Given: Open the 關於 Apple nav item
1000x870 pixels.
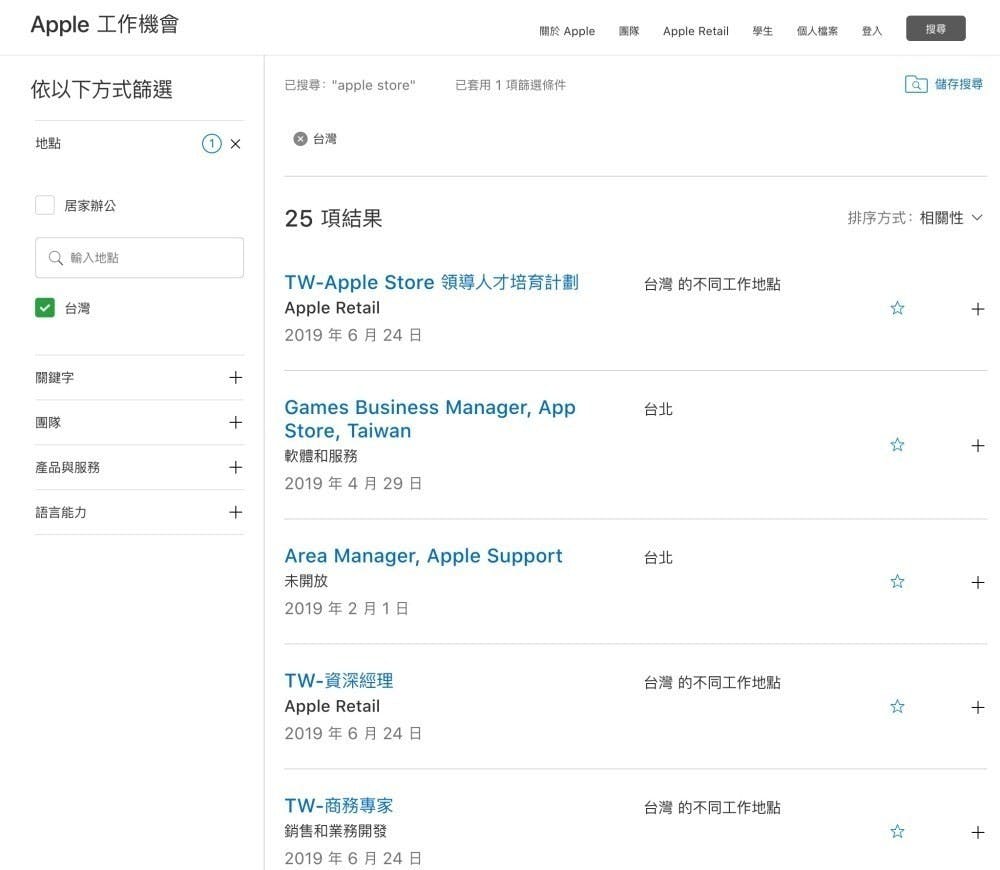Looking at the screenshot, I should [x=567, y=31].
